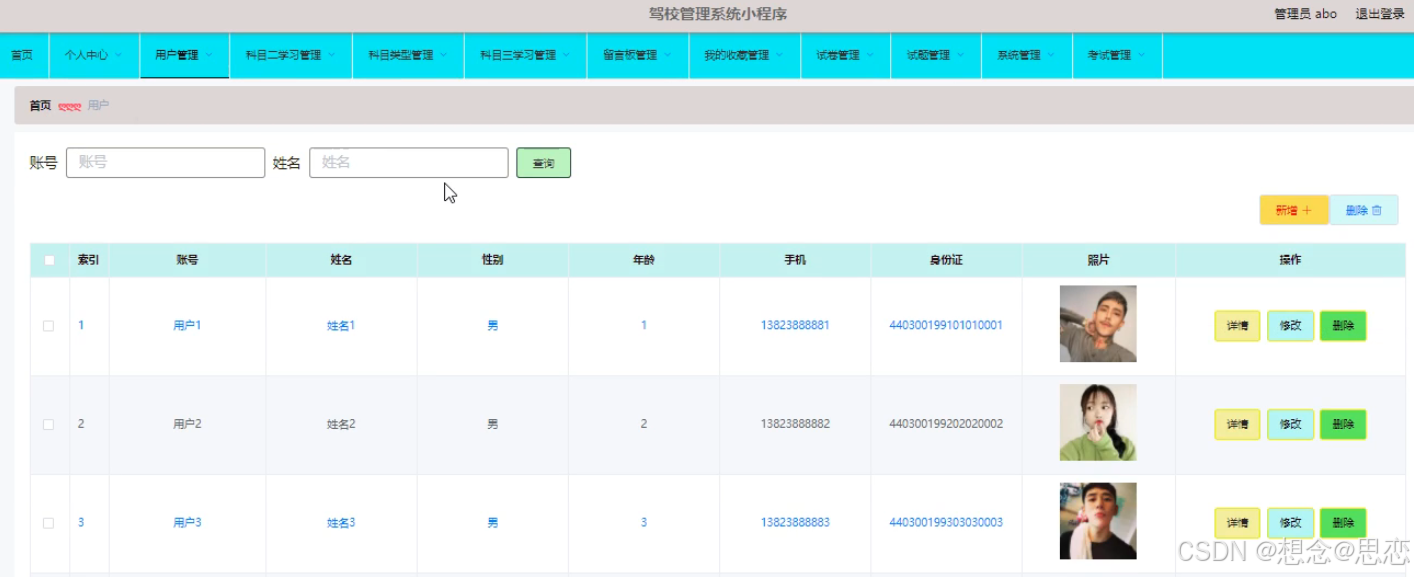Click the account cell 用户2
The image size is (1414, 577).
[187, 424]
